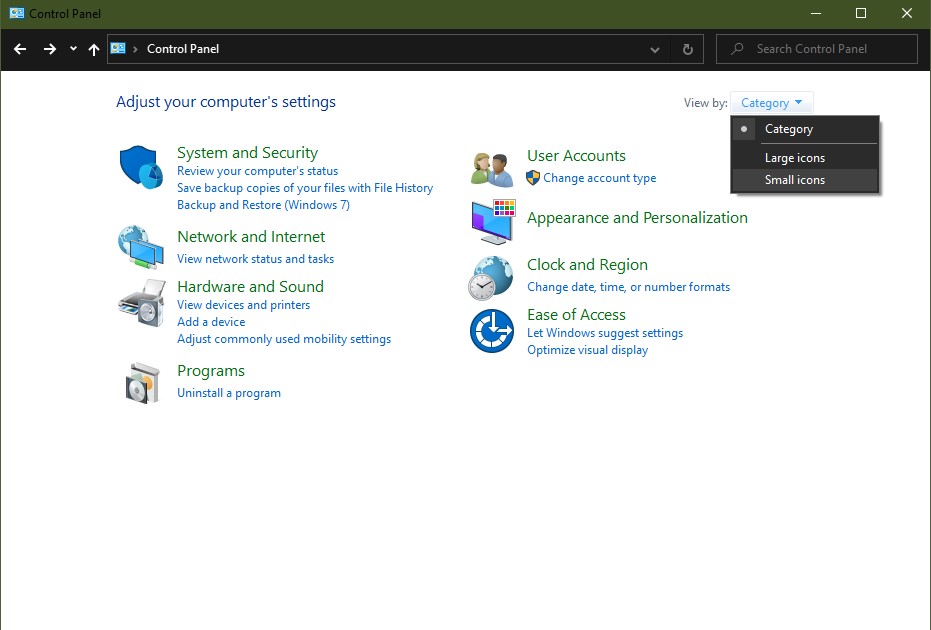
Task: Click the search magnifier icon
Action: click(737, 49)
